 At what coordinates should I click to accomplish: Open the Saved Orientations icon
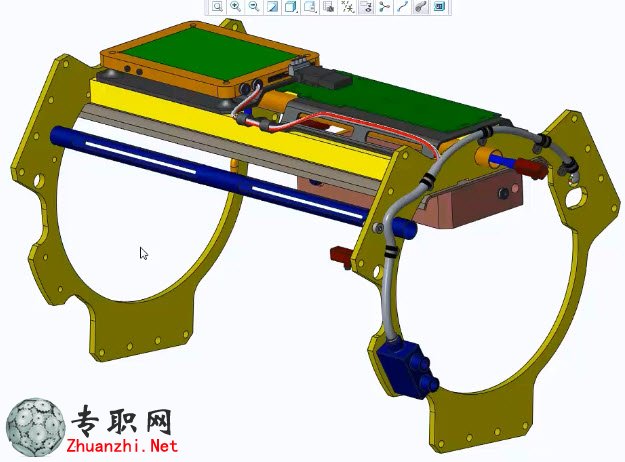[x=310, y=7]
